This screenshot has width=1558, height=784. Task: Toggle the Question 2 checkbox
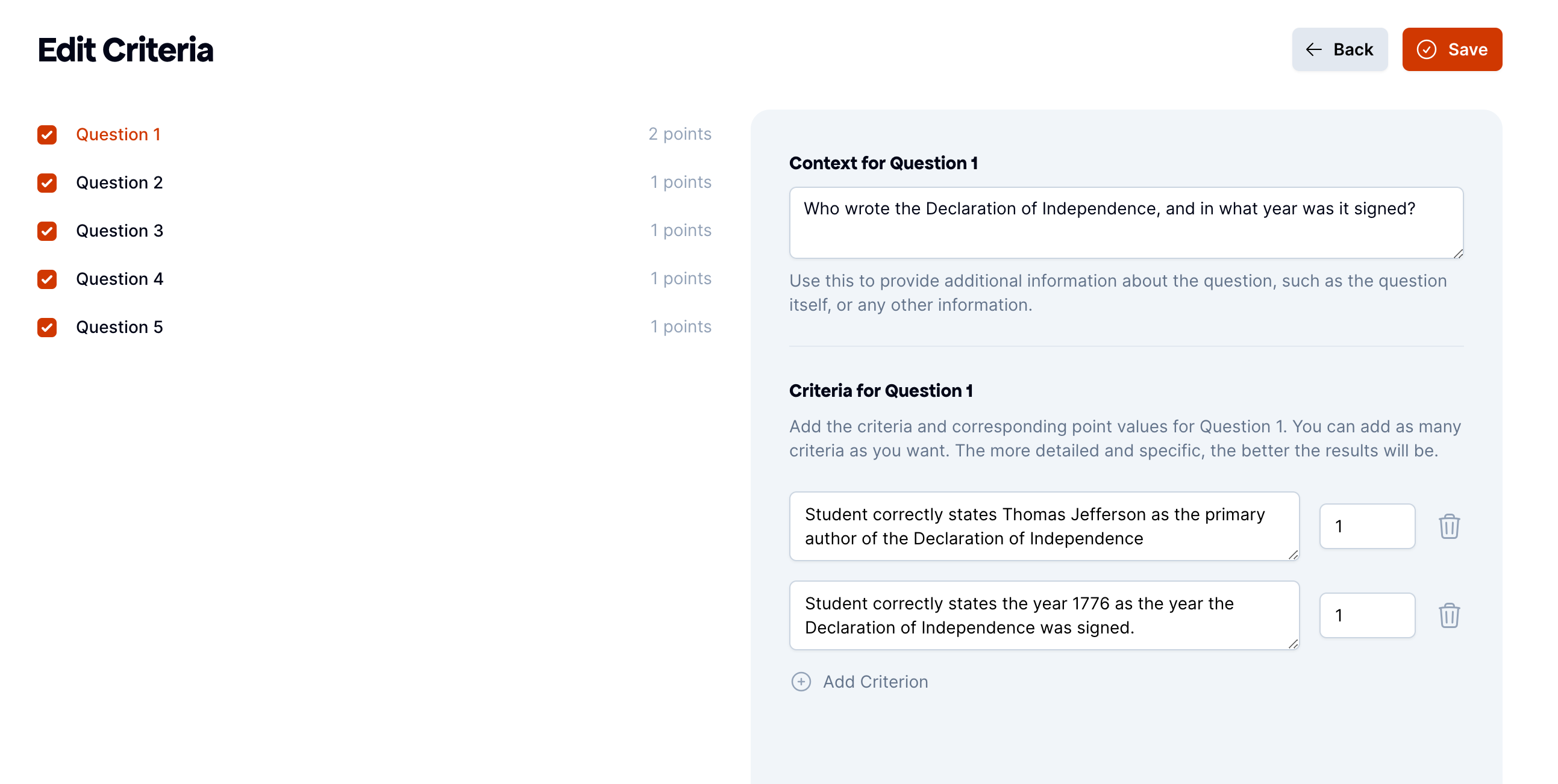point(47,182)
